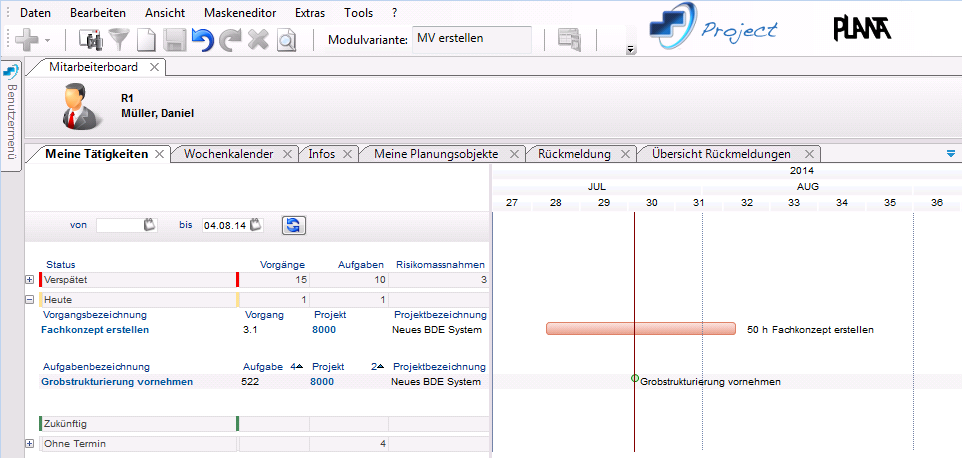
Task: Switch to the Infos tab
Action: [x=322, y=154]
